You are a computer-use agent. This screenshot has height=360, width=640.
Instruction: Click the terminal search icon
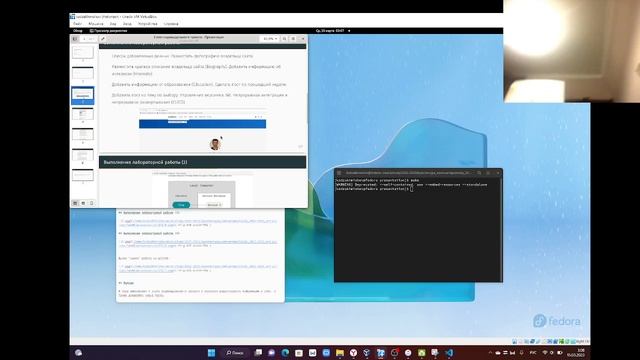[x=479, y=173]
